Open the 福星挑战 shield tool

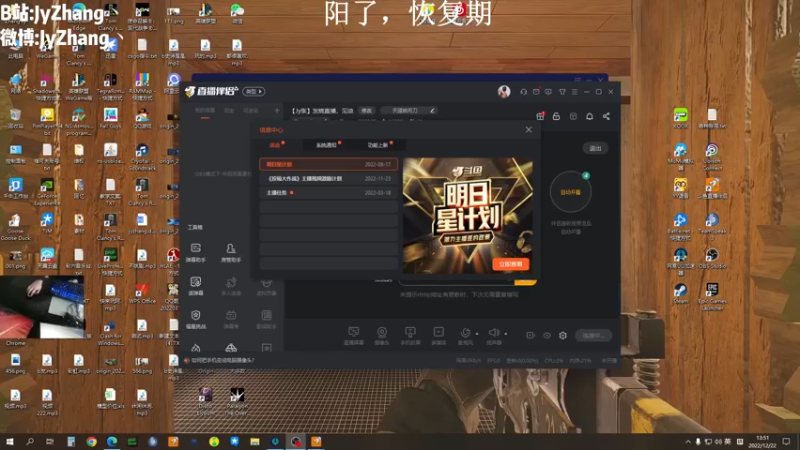(x=196, y=319)
